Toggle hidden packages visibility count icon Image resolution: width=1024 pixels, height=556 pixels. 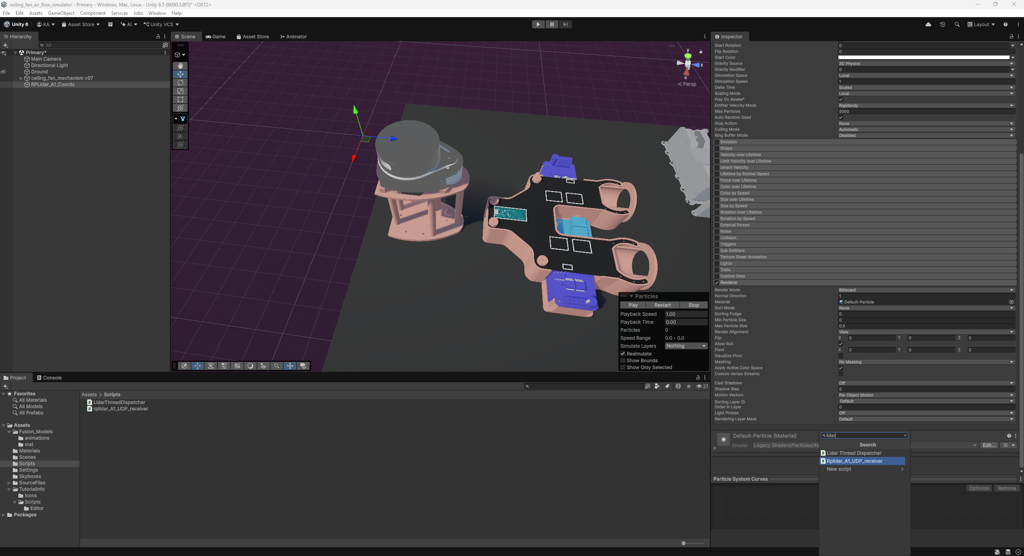point(702,386)
